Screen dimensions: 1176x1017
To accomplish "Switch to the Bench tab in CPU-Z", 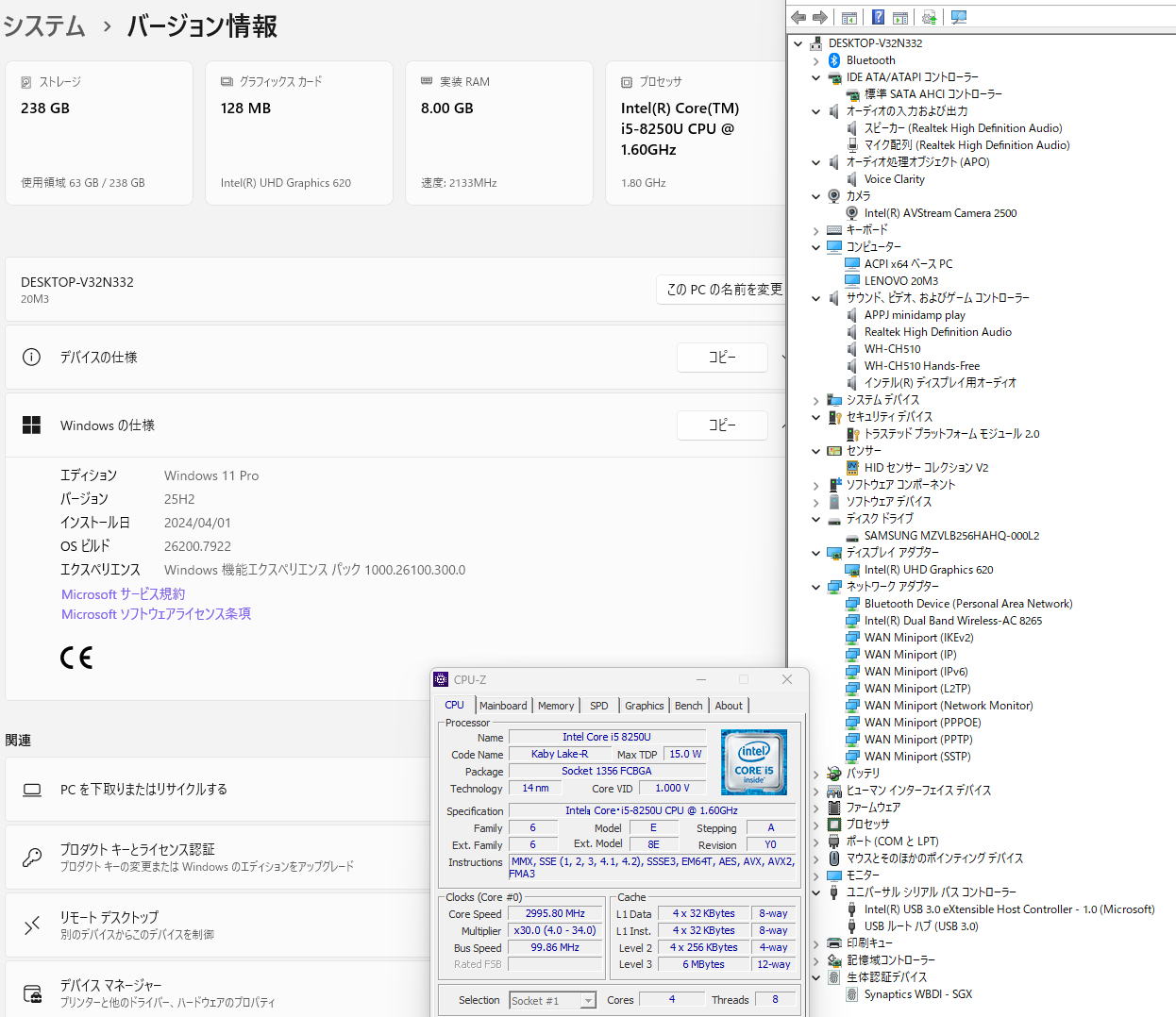I will point(688,705).
